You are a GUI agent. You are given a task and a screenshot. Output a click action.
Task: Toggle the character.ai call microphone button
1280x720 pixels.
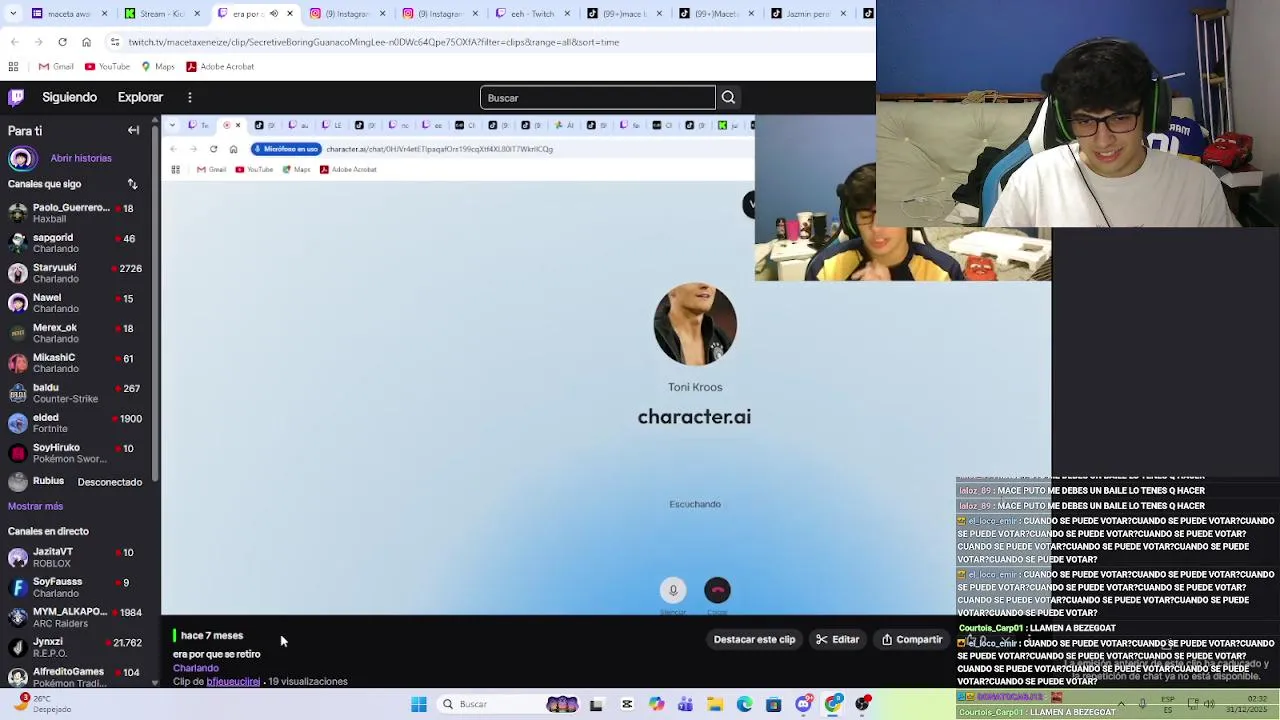(x=673, y=590)
